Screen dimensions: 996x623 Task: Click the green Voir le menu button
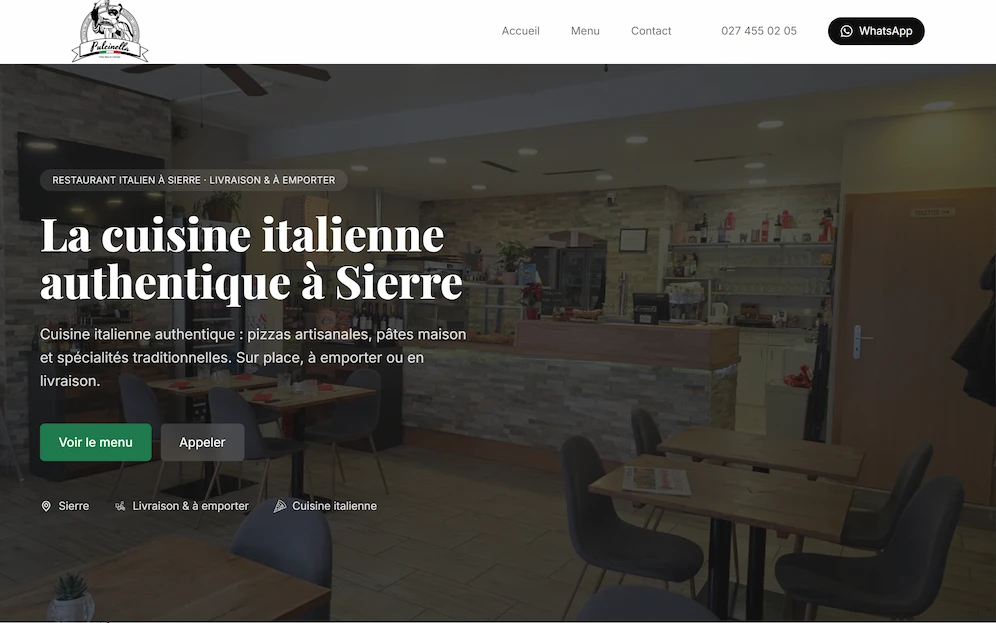[x=96, y=442]
